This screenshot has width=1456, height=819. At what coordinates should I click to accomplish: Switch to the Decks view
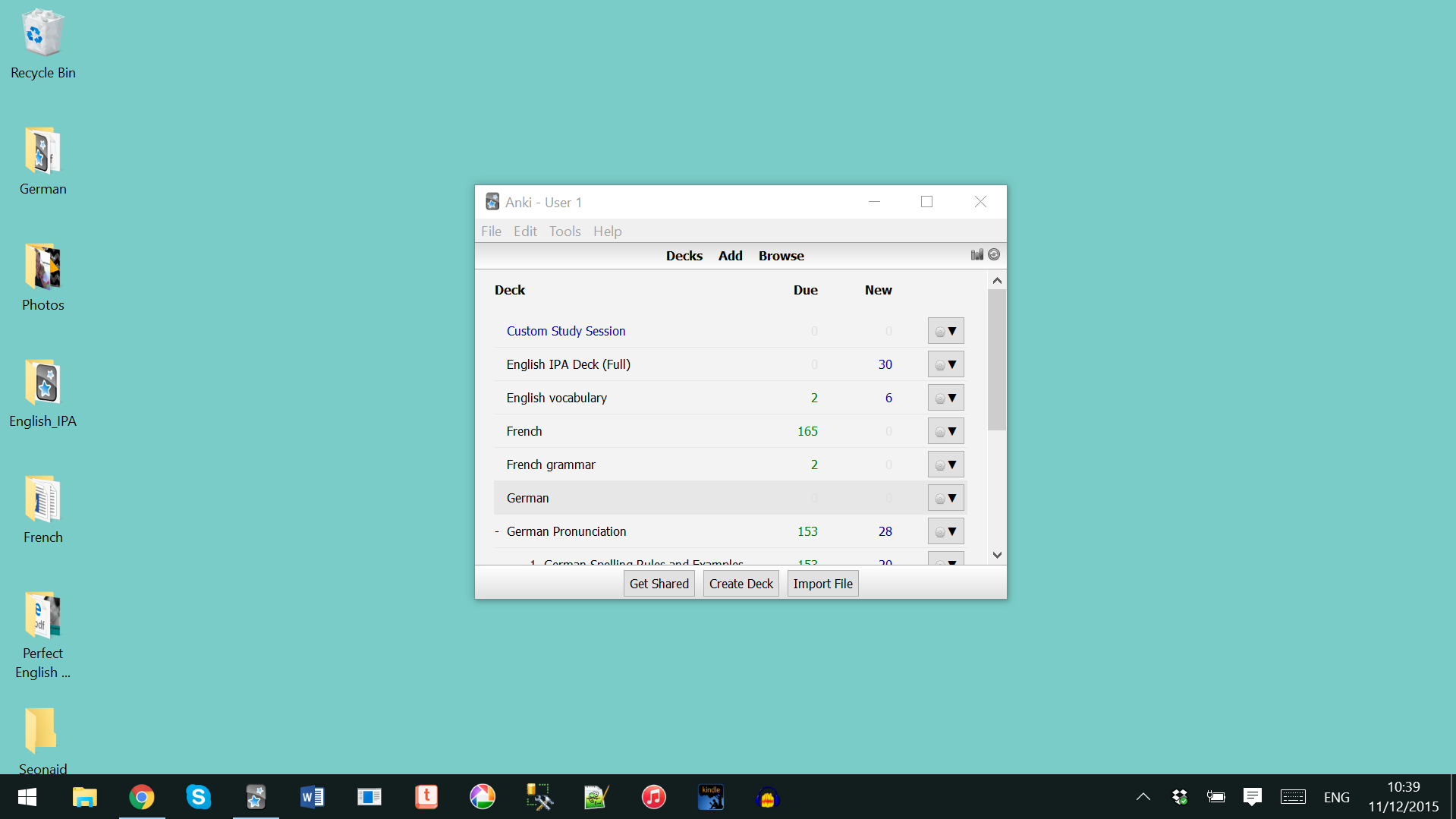(x=684, y=256)
